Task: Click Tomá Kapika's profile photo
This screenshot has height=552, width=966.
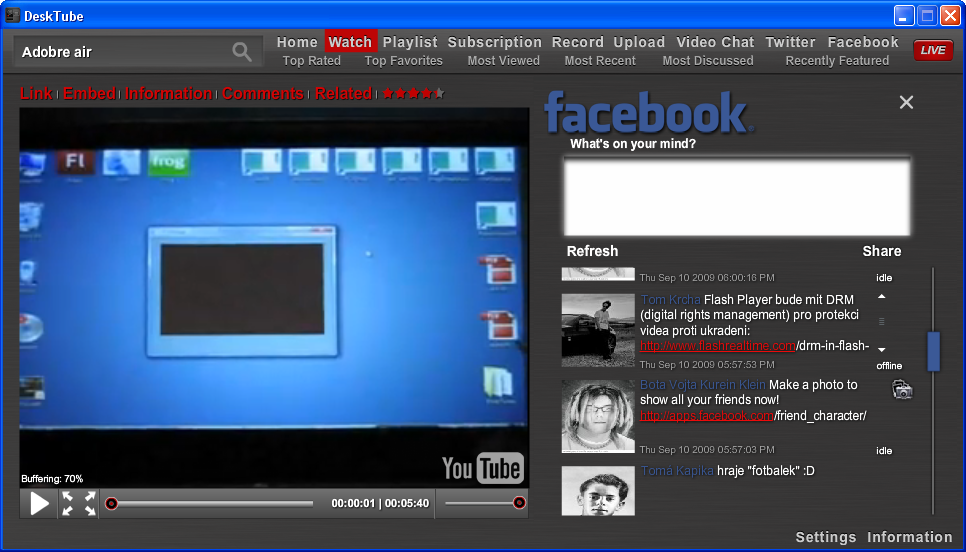Action: click(598, 490)
